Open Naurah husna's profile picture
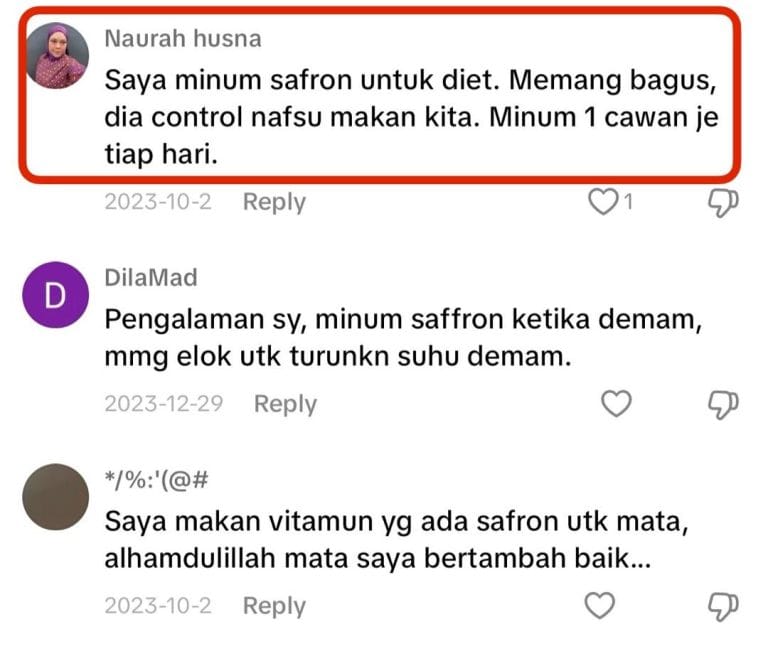Screen dimensions: 768x661 [x=56, y=56]
